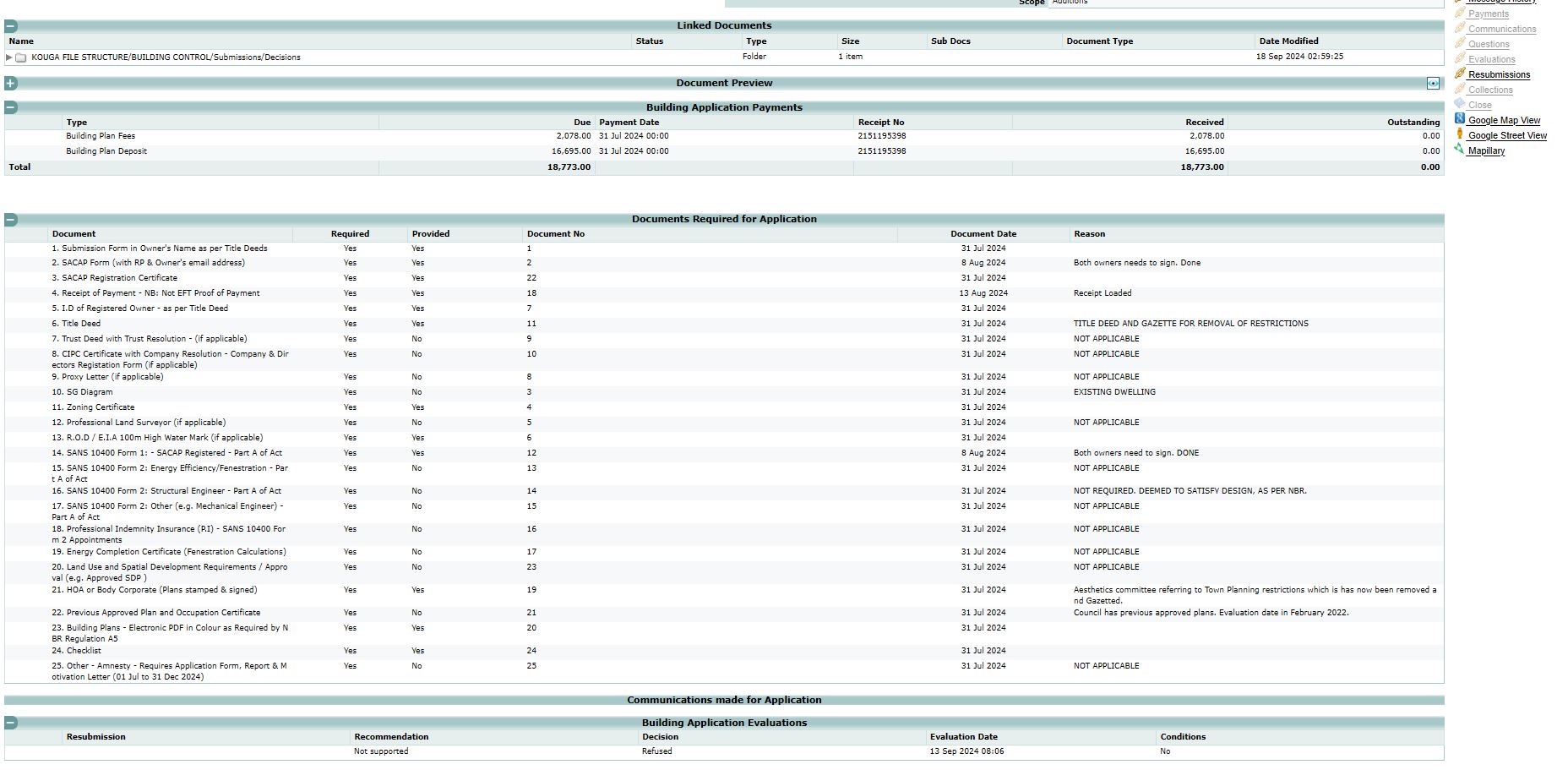
Task: Open Google Map View link
Action: coord(1504,120)
